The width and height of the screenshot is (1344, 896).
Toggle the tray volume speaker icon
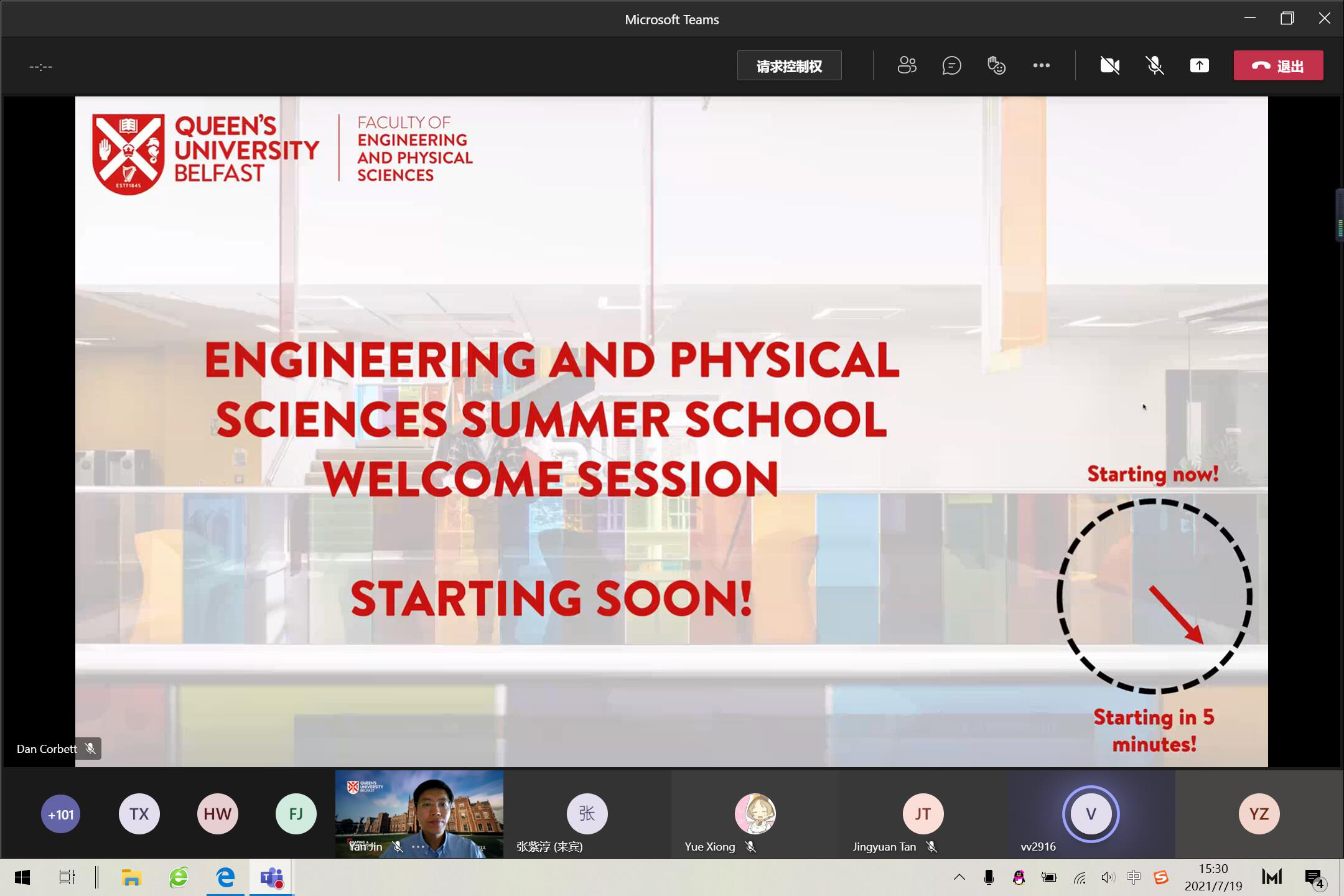[1108, 877]
